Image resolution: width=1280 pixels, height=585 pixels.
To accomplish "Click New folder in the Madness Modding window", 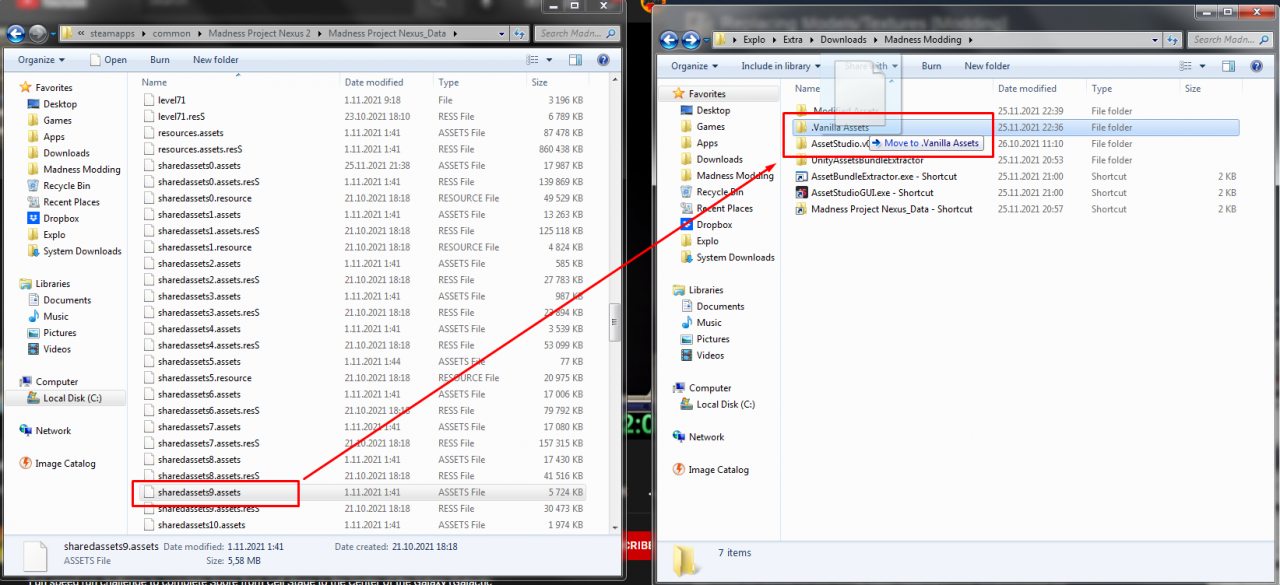I will click(x=987, y=66).
